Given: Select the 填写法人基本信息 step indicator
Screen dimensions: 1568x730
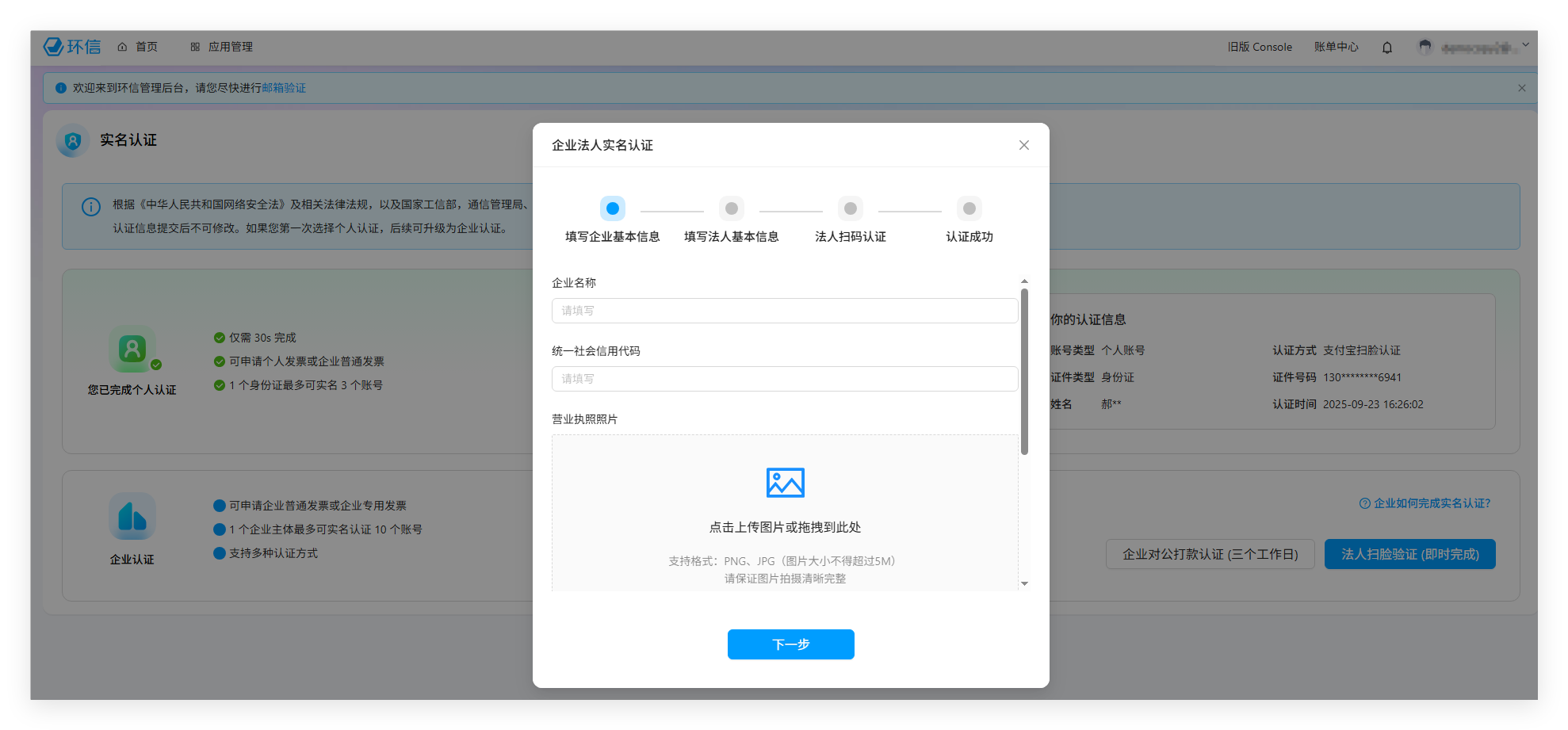Looking at the screenshot, I should pos(731,209).
